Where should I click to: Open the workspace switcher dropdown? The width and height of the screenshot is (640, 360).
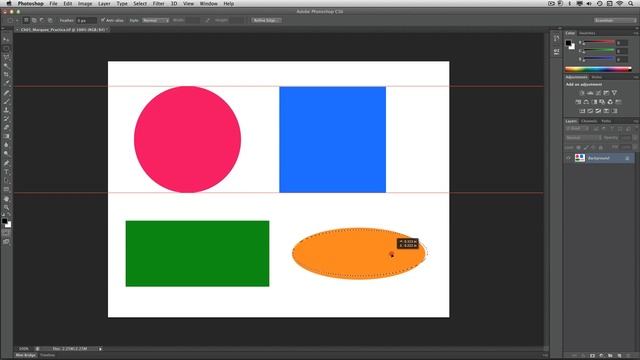pyautogui.click(x=615, y=20)
